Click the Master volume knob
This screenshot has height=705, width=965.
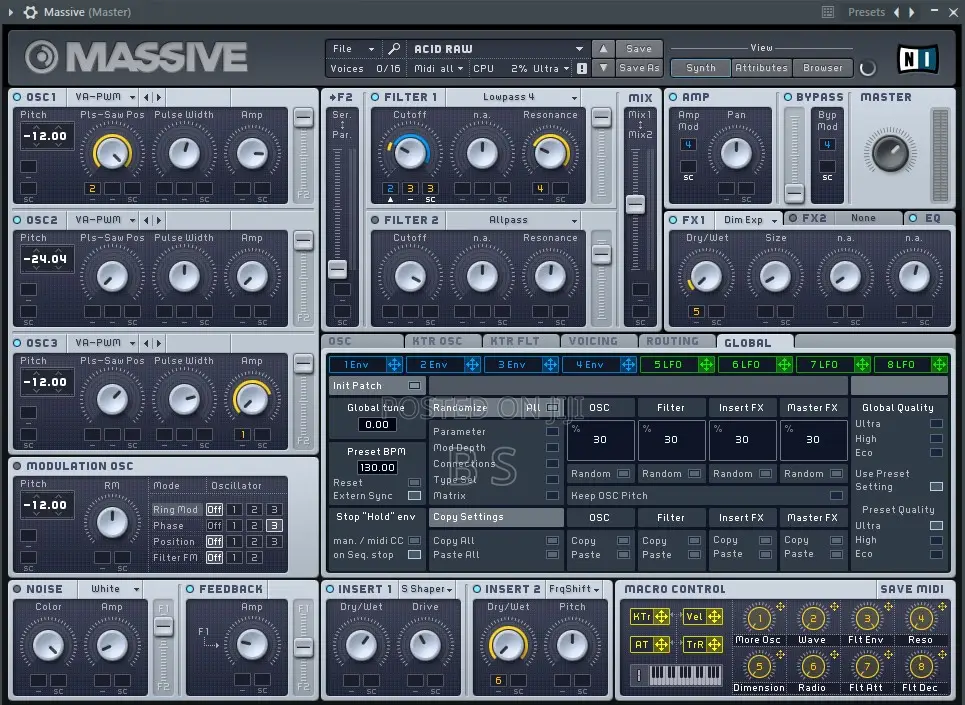pyautogui.click(x=889, y=153)
